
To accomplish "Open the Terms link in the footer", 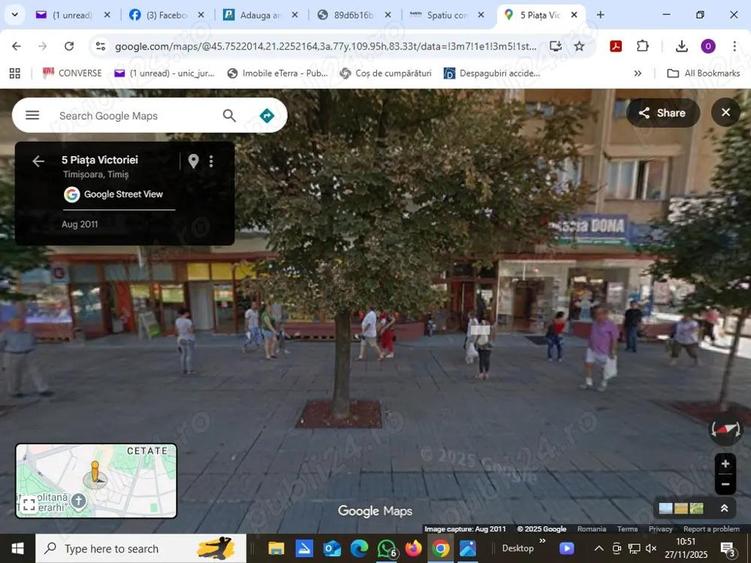I will pos(627,529).
